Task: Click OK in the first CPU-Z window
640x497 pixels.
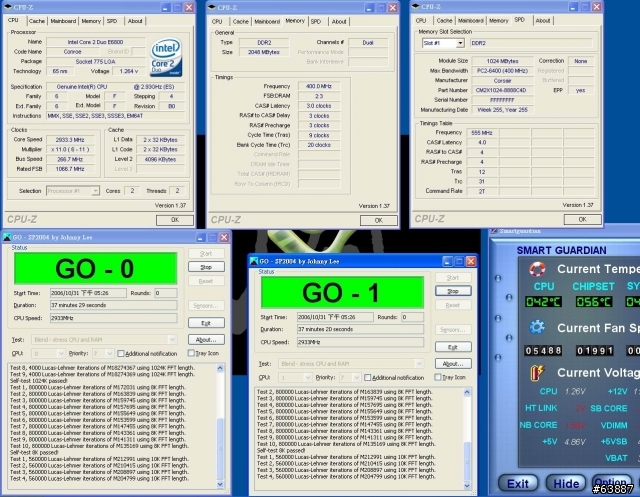Action: click(x=175, y=220)
